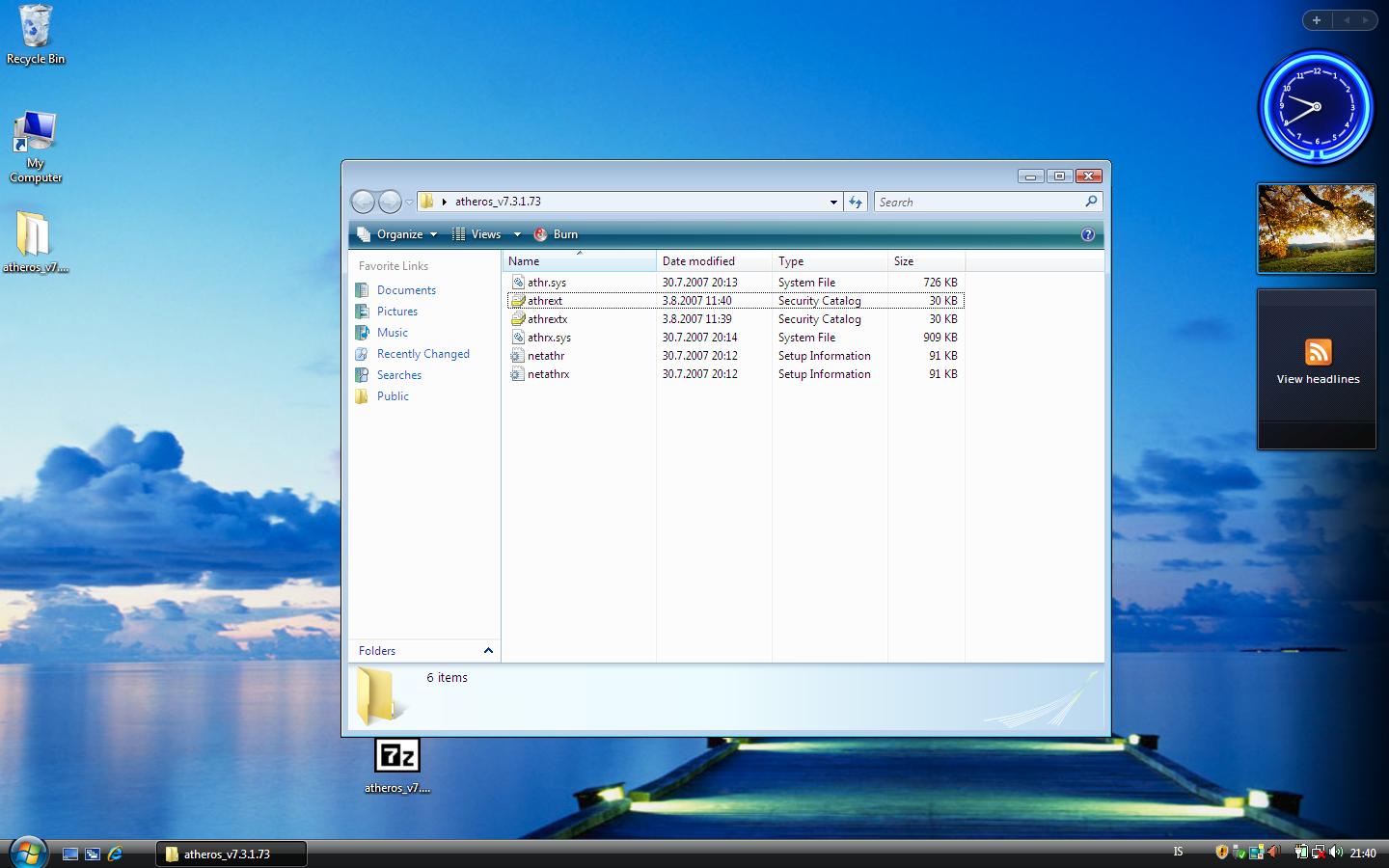The width and height of the screenshot is (1389, 868).
Task: Click the magnifier icon in the Search box
Action: coord(1091,202)
